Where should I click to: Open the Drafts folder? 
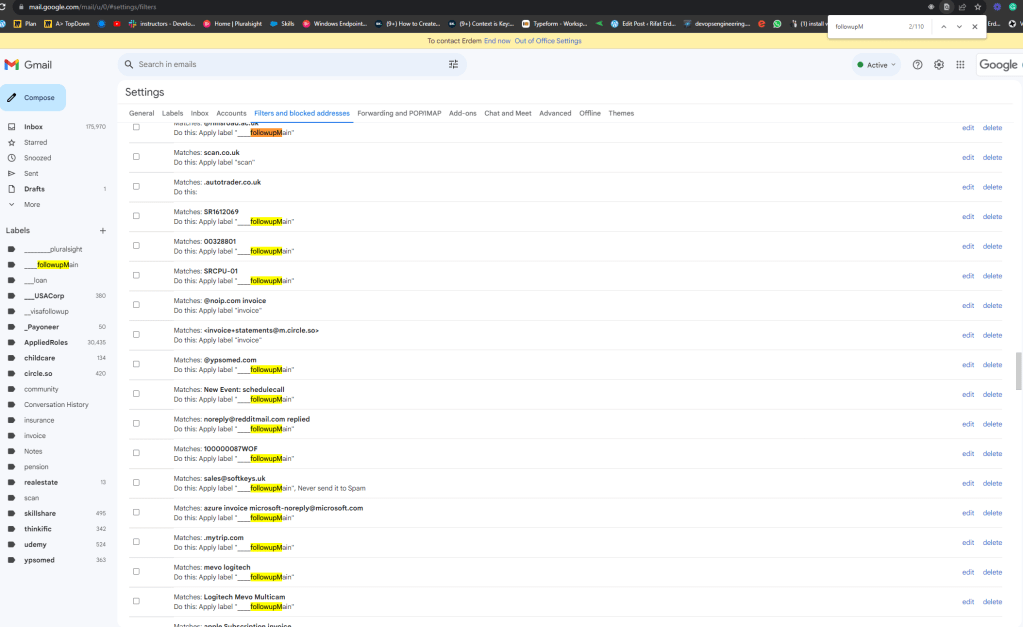point(35,189)
